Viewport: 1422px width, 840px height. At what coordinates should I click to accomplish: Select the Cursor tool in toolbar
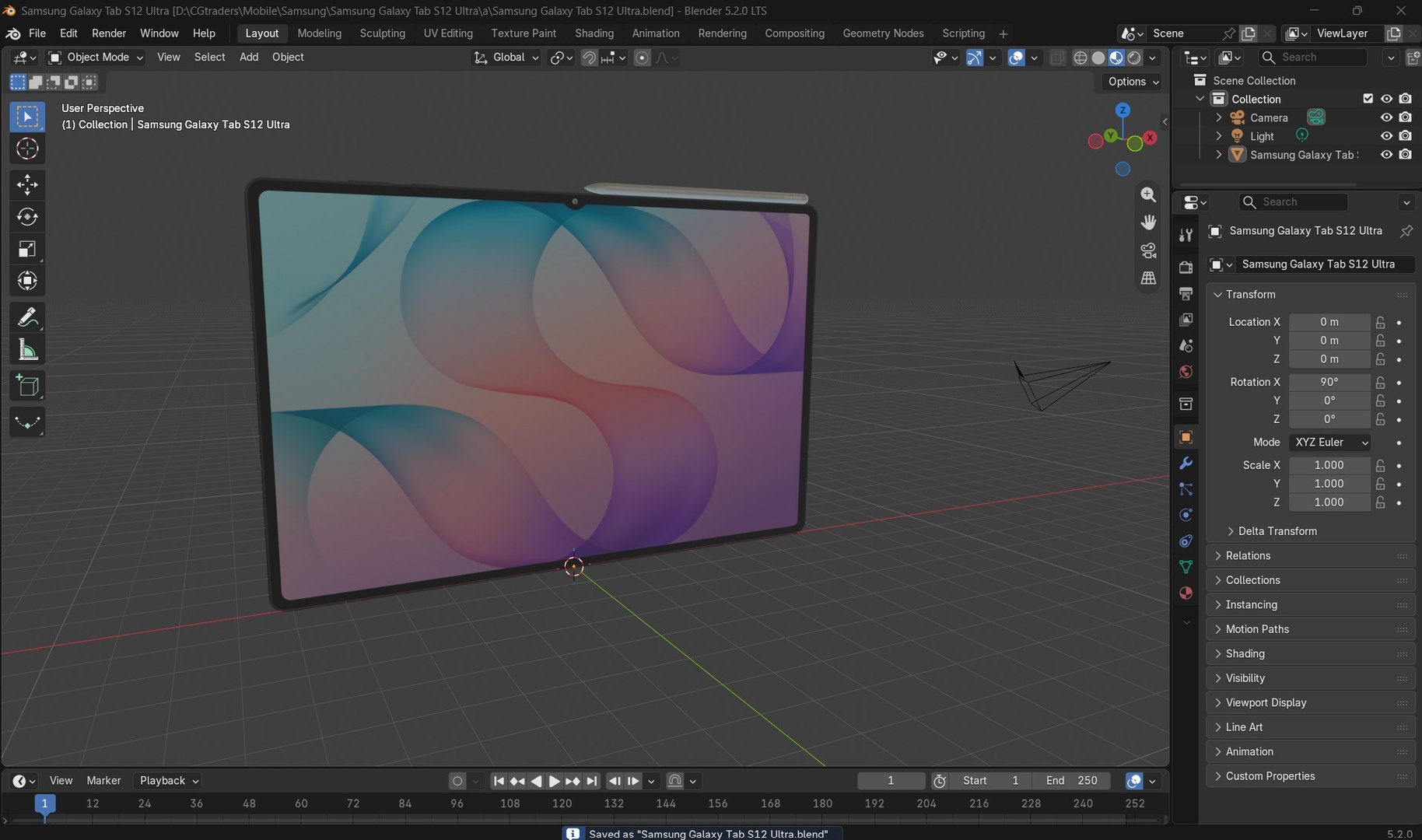pyautogui.click(x=27, y=149)
